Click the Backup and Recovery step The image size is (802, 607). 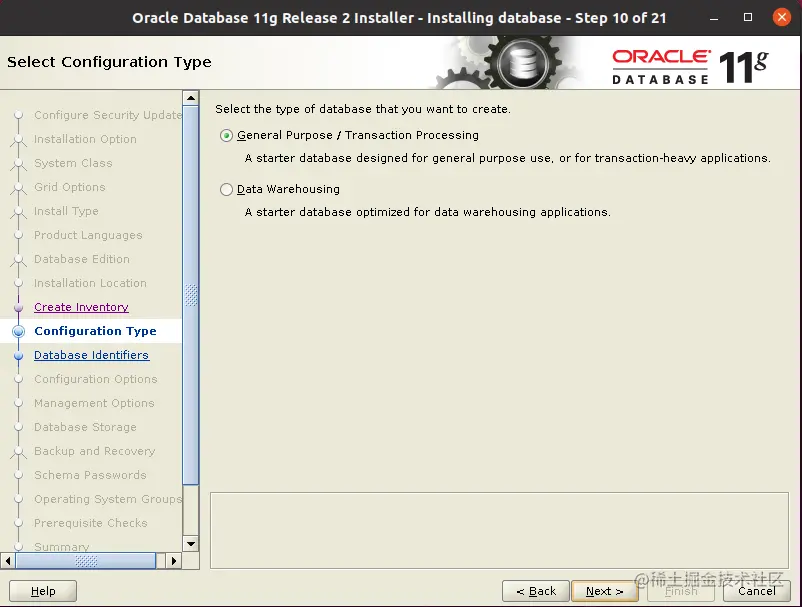pos(95,452)
